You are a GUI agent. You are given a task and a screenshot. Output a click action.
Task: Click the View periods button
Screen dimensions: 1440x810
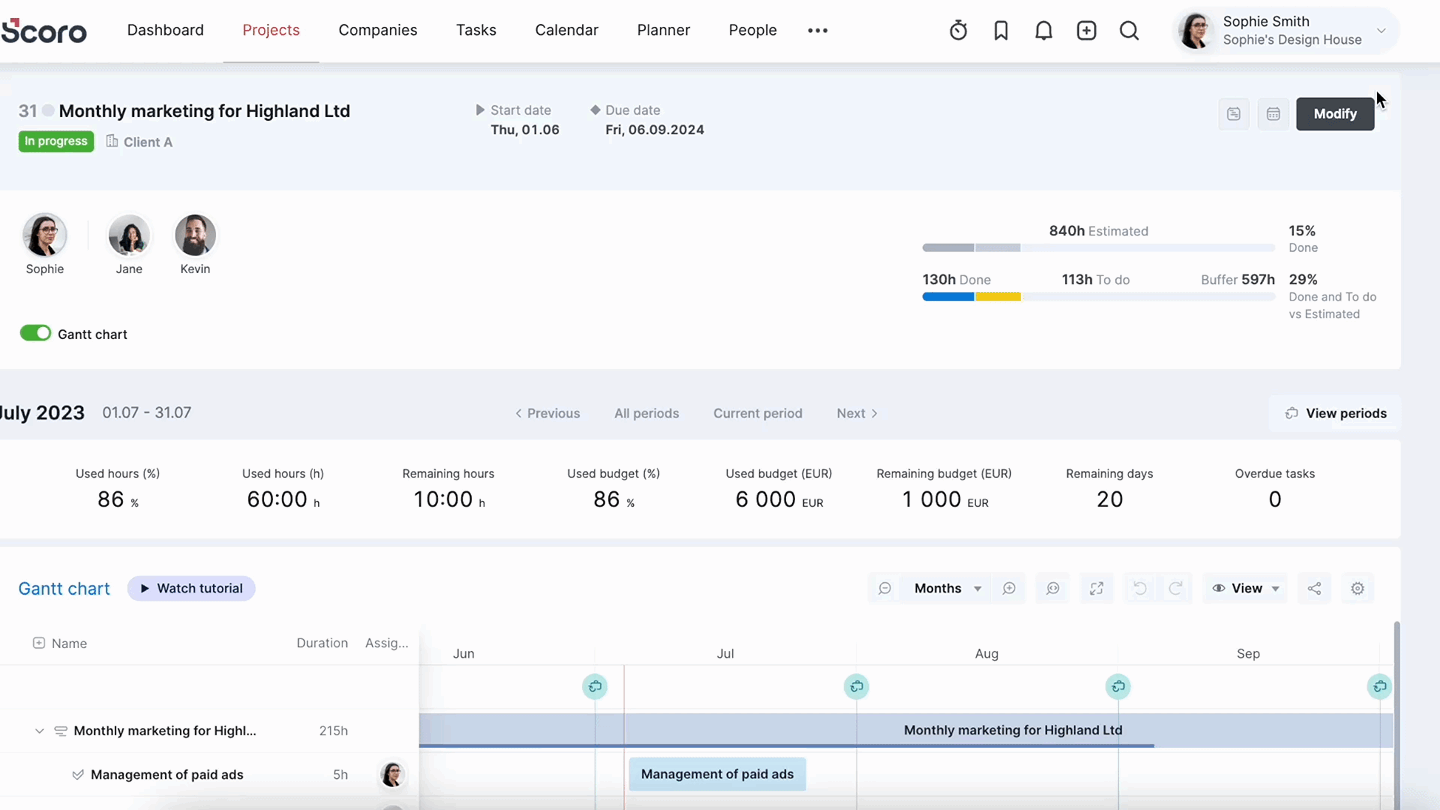coord(1335,413)
